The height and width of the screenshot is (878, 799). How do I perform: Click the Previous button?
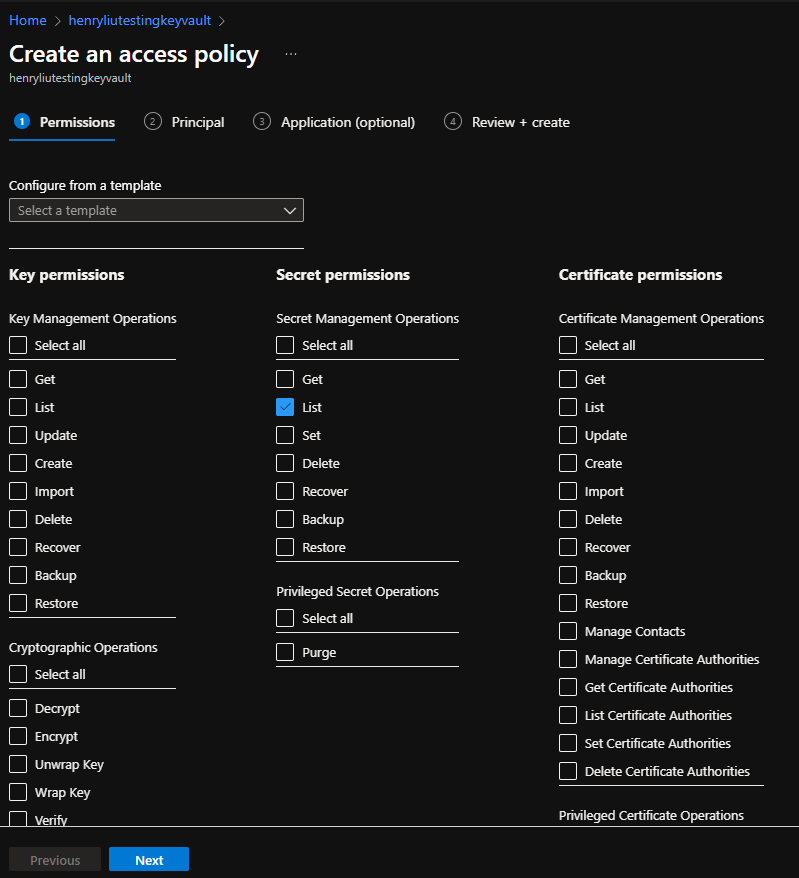(55, 860)
